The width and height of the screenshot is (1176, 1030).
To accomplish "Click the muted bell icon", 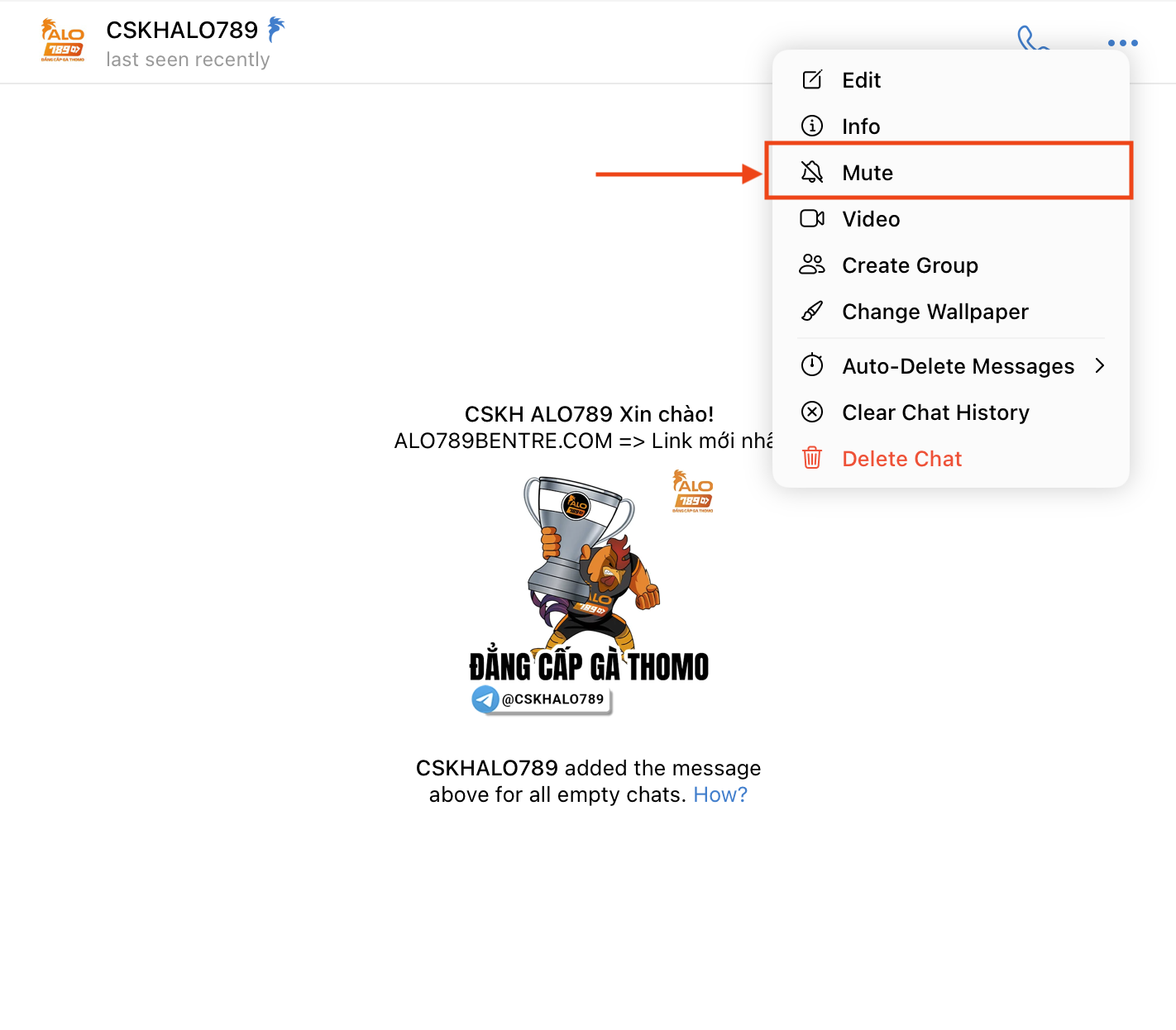I will 812,172.
